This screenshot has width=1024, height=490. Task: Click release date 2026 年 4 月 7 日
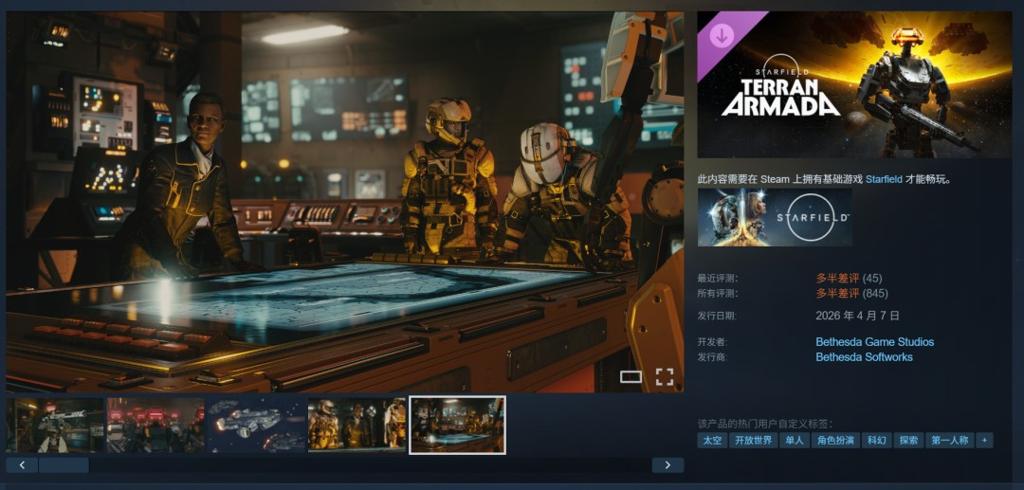tap(857, 316)
